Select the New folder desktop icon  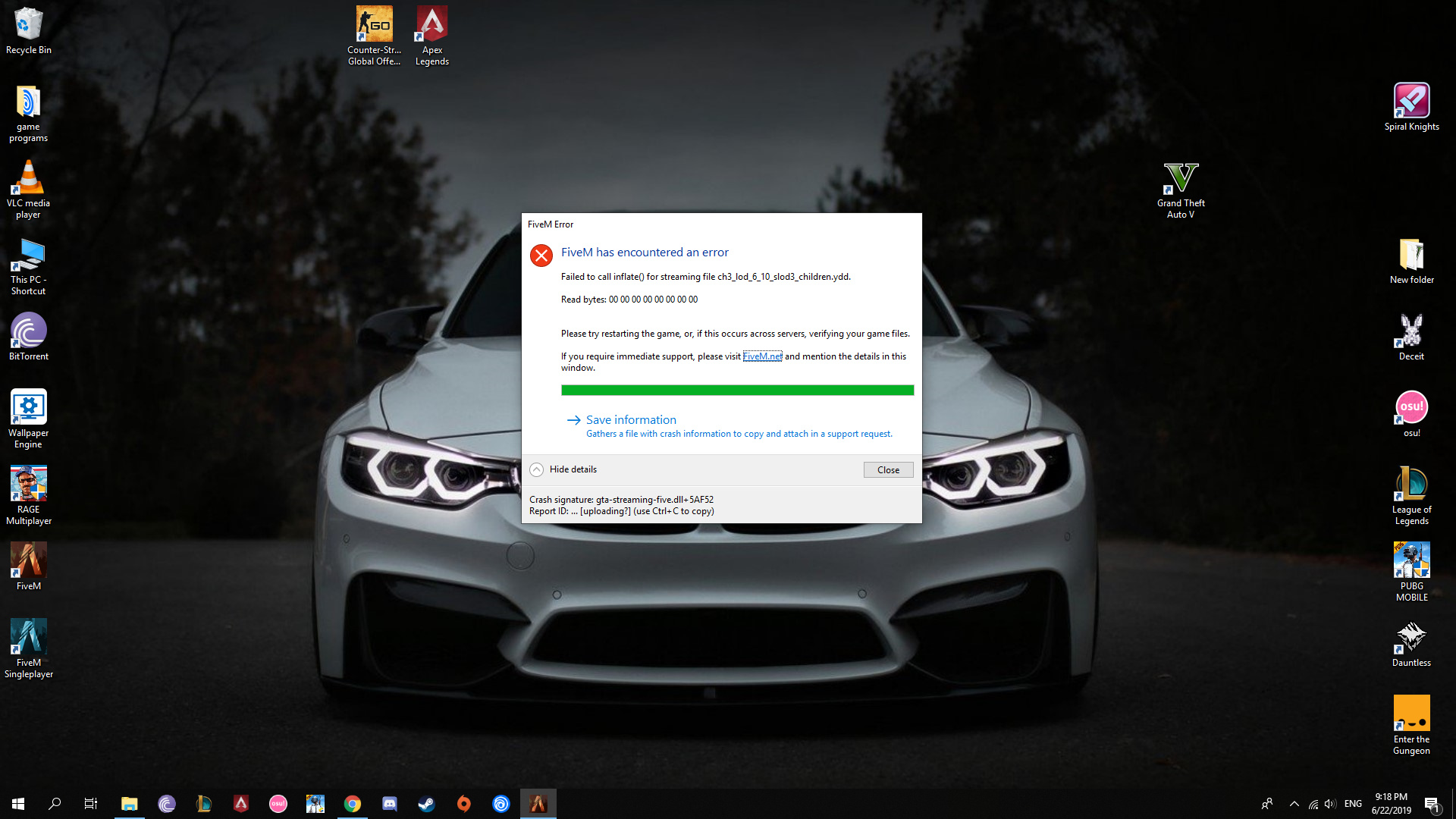(x=1411, y=262)
